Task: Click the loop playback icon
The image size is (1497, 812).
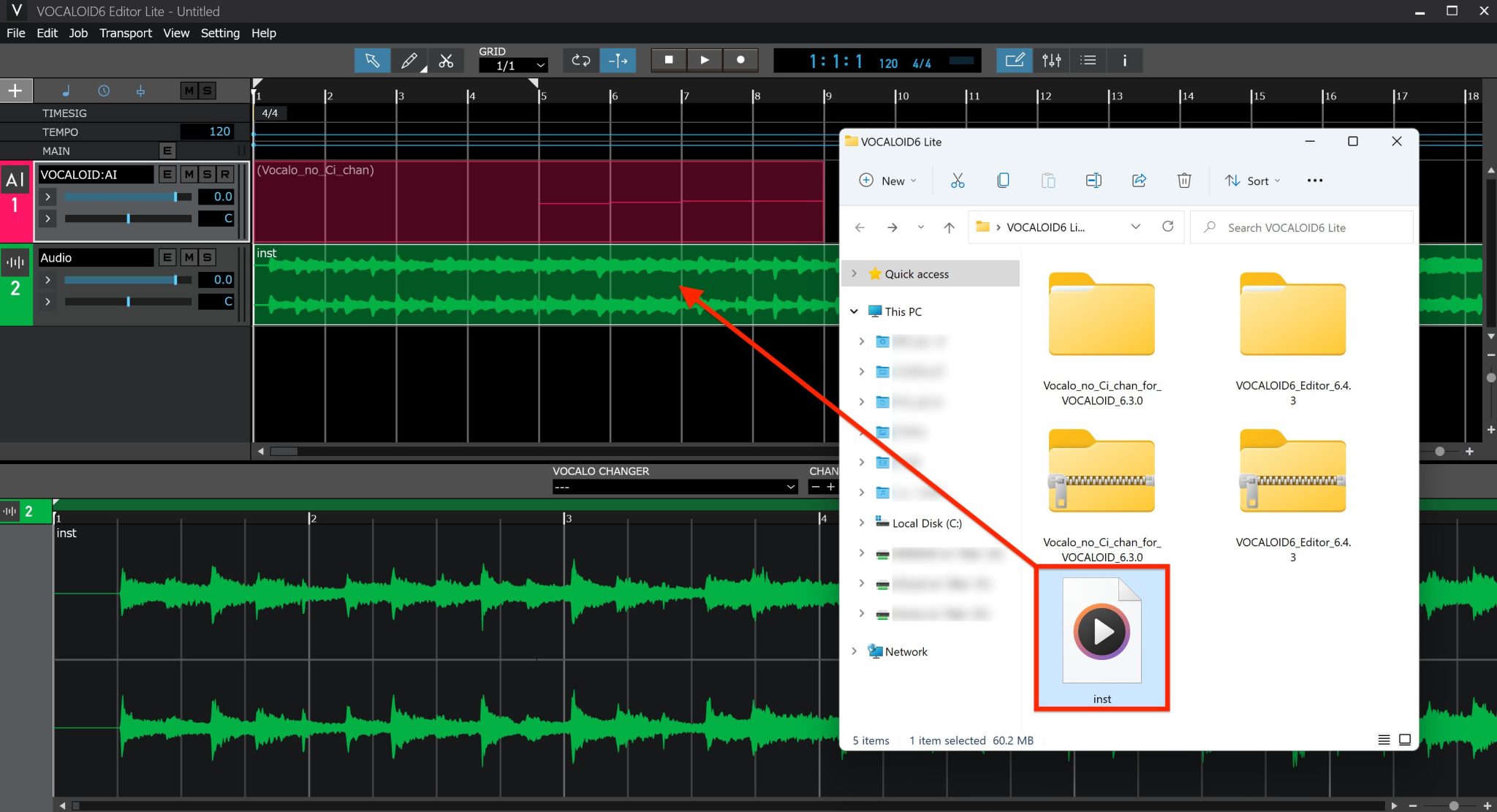Action: [x=580, y=60]
